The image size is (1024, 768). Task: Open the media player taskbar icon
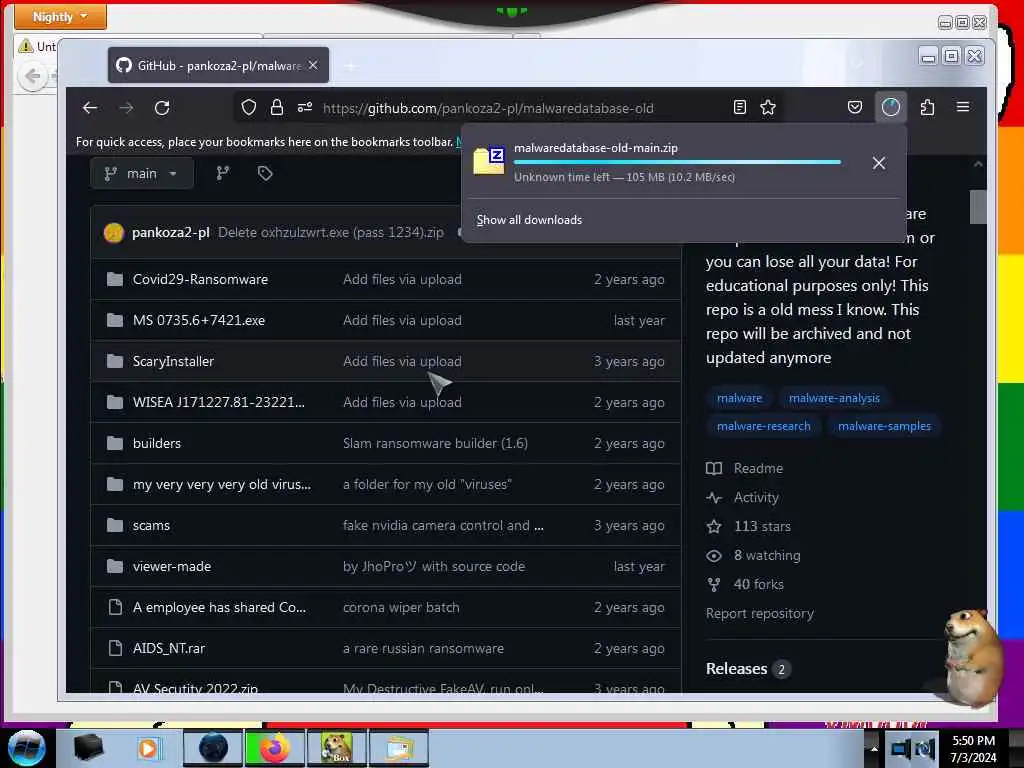pos(148,748)
